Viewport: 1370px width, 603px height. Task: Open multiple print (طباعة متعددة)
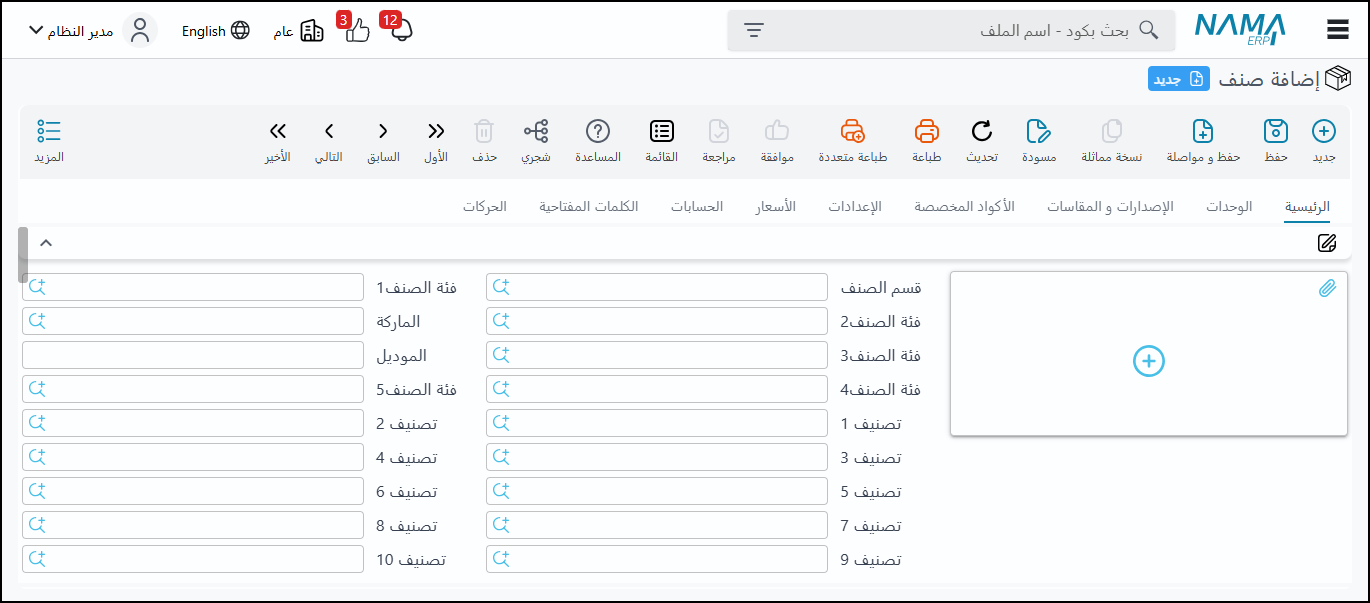point(853,132)
